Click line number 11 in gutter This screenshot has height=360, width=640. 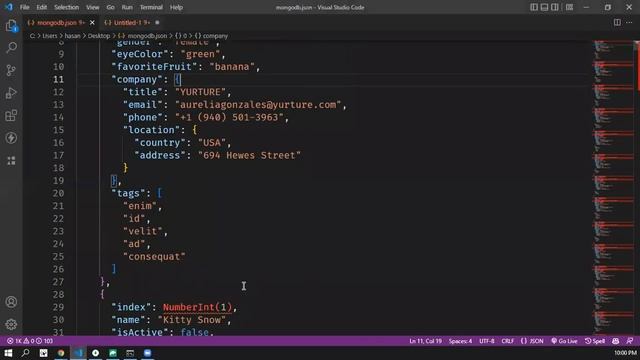point(58,79)
